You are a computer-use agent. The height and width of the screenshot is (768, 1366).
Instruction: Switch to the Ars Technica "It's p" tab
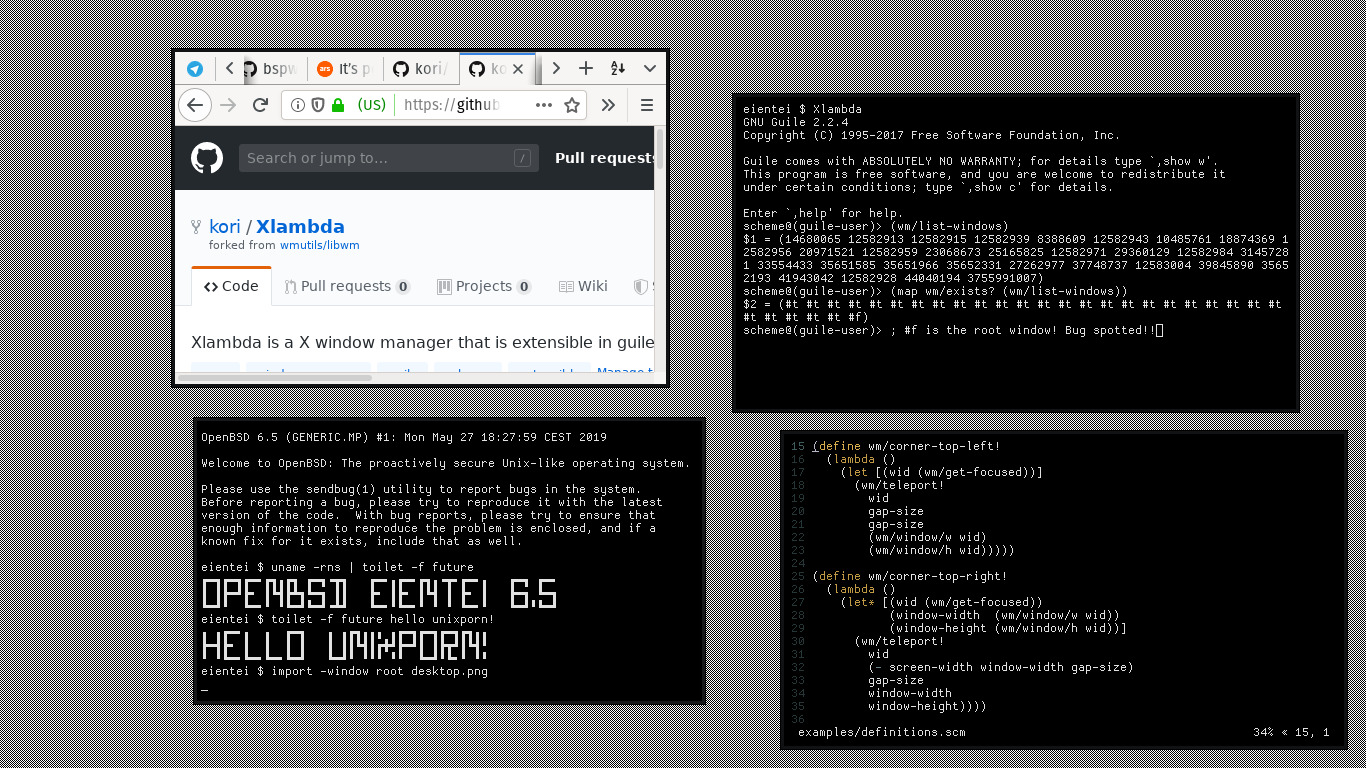click(x=344, y=69)
